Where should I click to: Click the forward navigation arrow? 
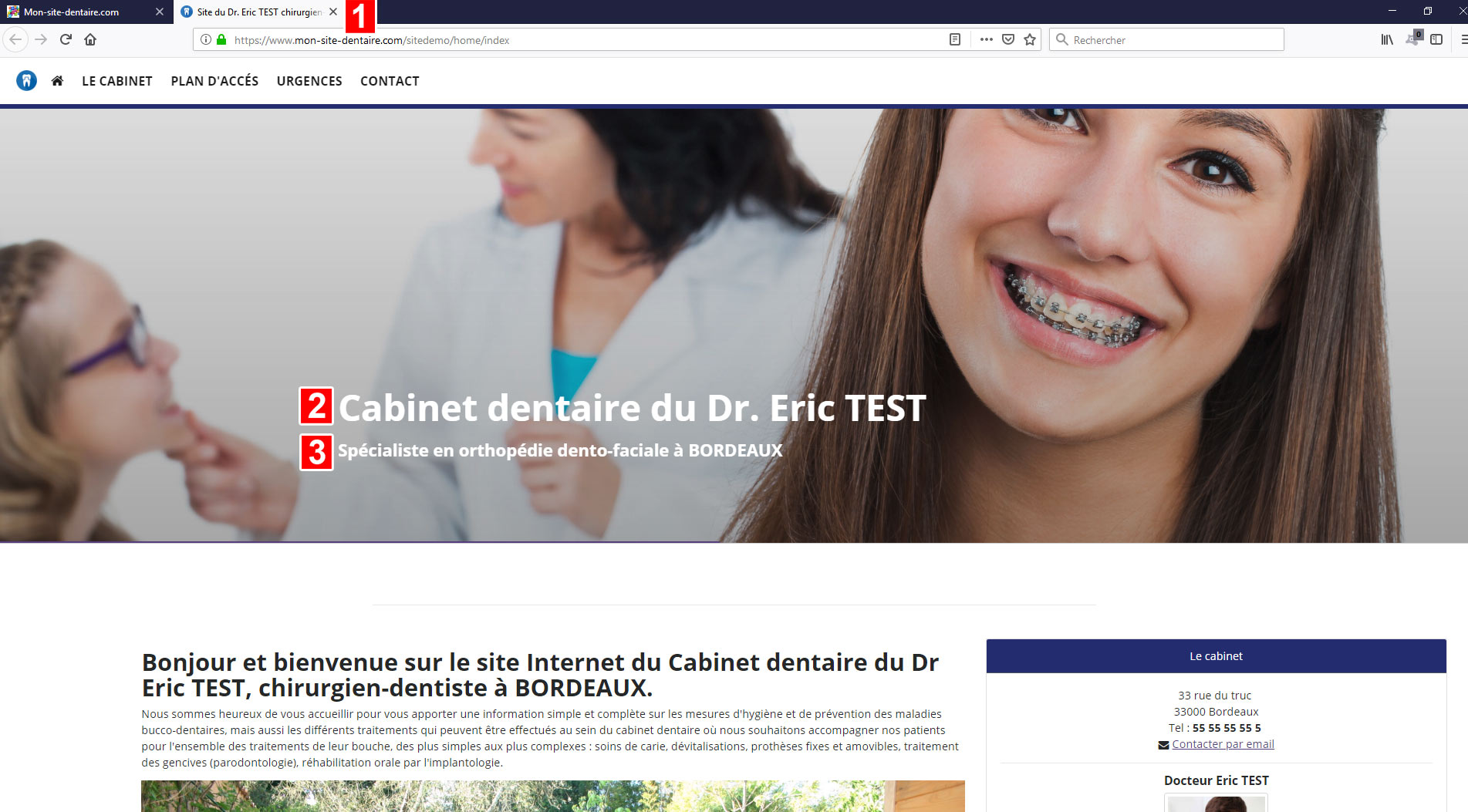tap(41, 39)
